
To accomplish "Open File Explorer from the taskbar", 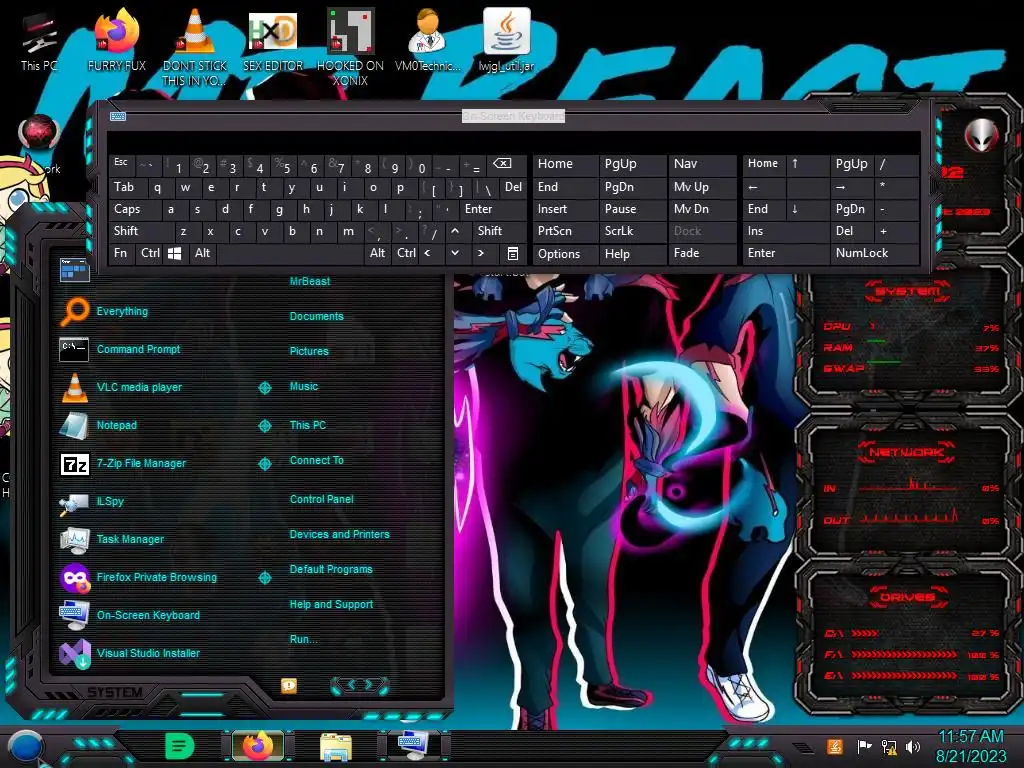I will point(336,746).
